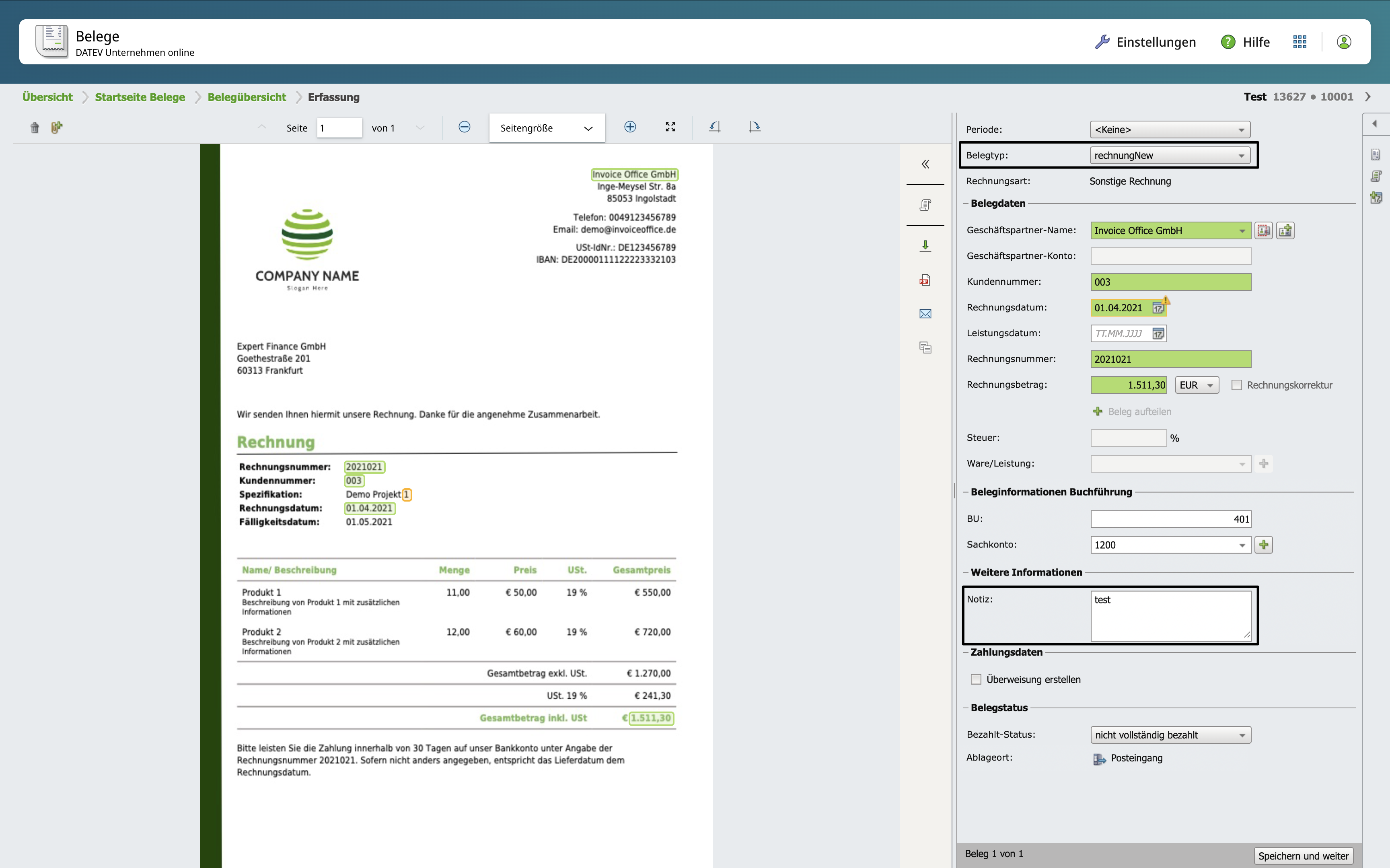Expand the Seitengröße zoom dropdown
The height and width of the screenshot is (868, 1390).
pyautogui.click(x=546, y=128)
